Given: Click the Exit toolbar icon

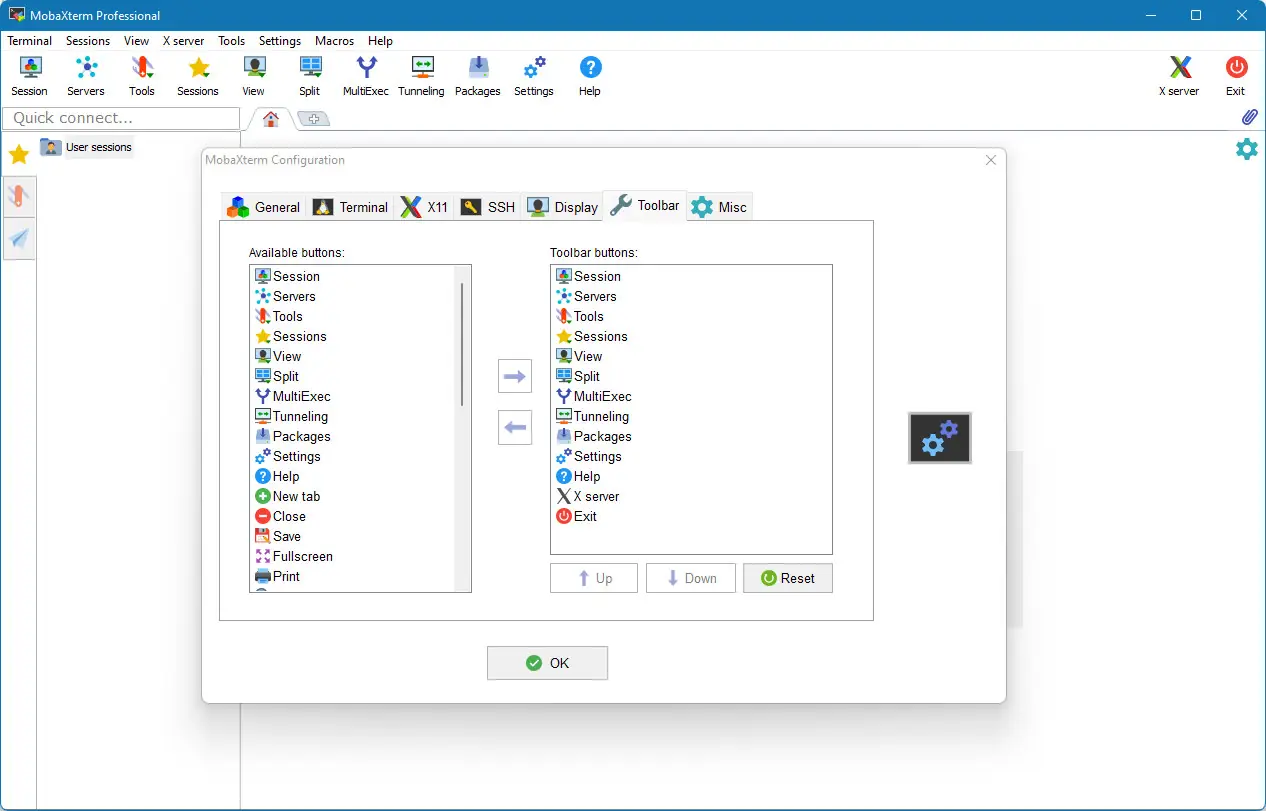Looking at the screenshot, I should click(1236, 76).
